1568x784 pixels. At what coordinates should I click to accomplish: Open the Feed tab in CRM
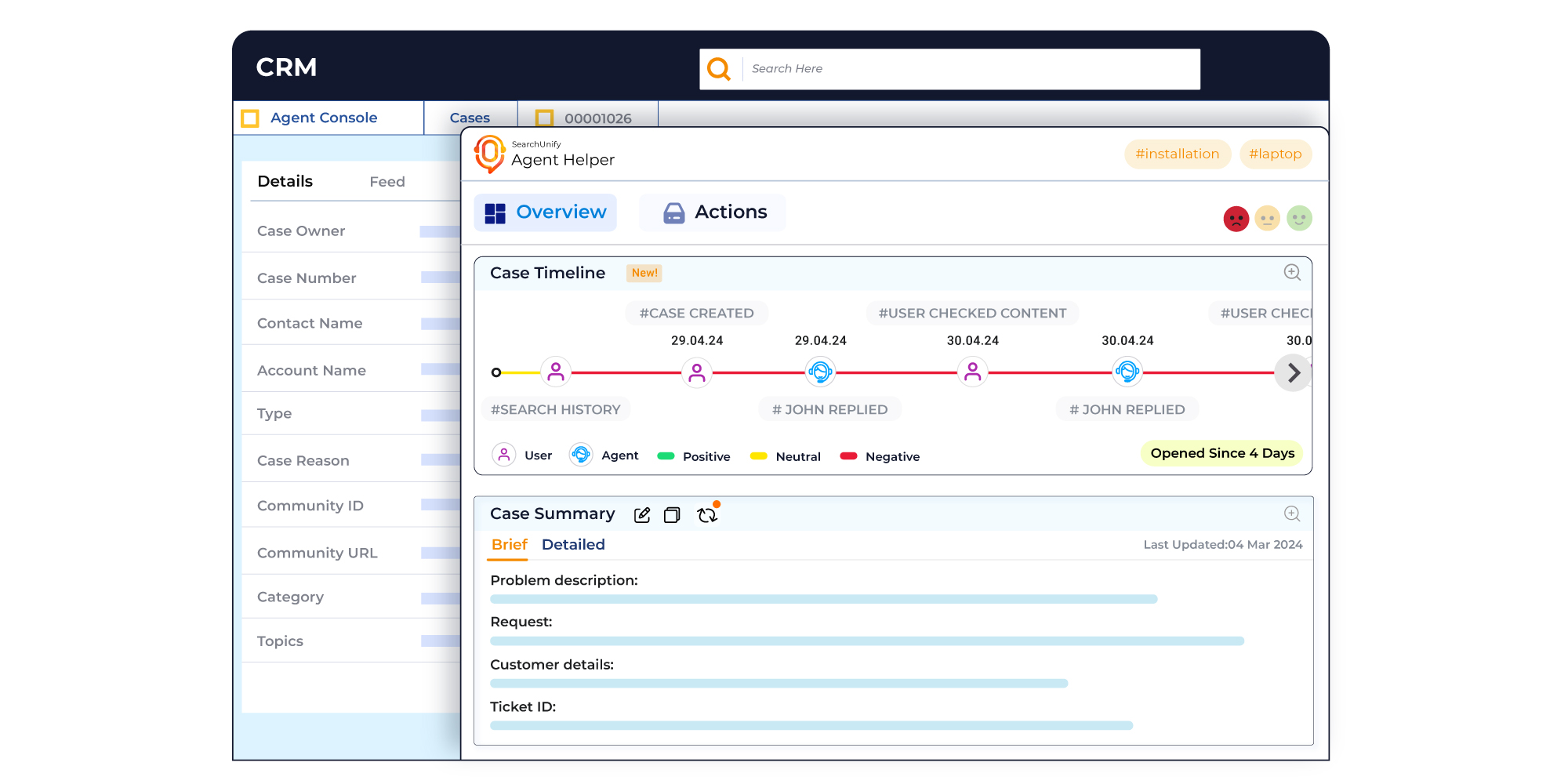point(387,182)
